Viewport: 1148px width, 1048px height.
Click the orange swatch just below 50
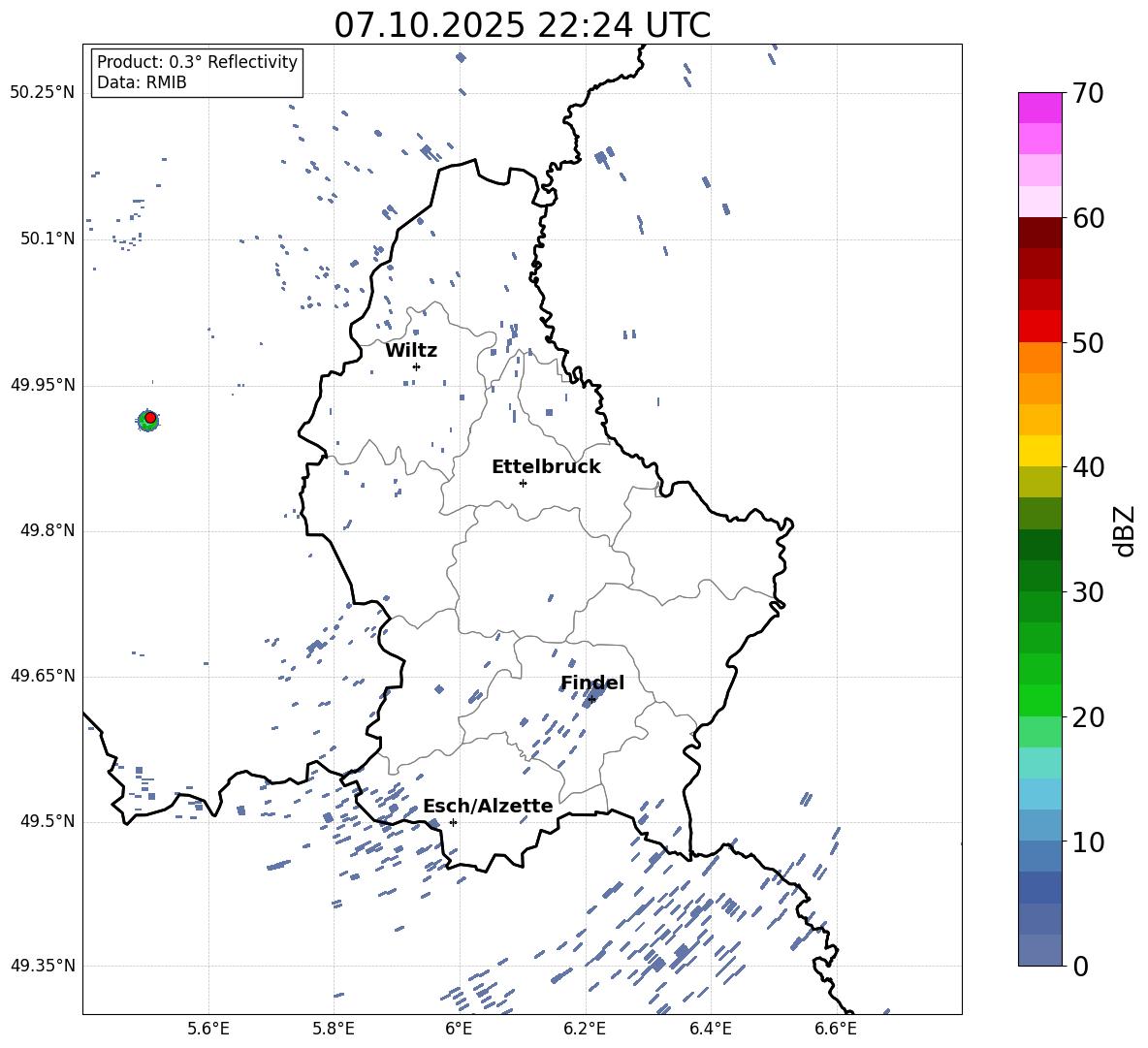1040,358
